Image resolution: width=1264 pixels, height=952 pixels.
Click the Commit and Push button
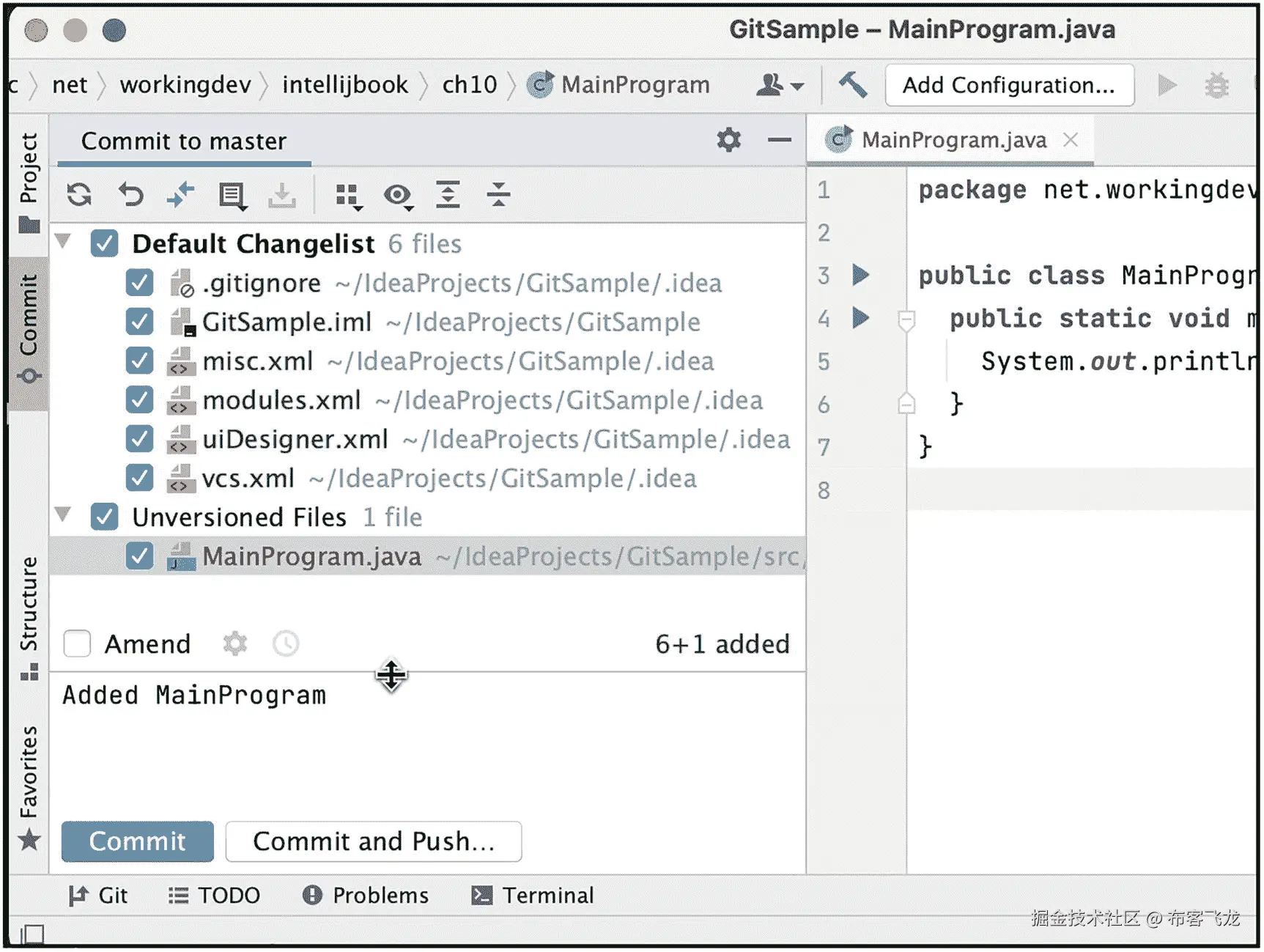pos(374,841)
